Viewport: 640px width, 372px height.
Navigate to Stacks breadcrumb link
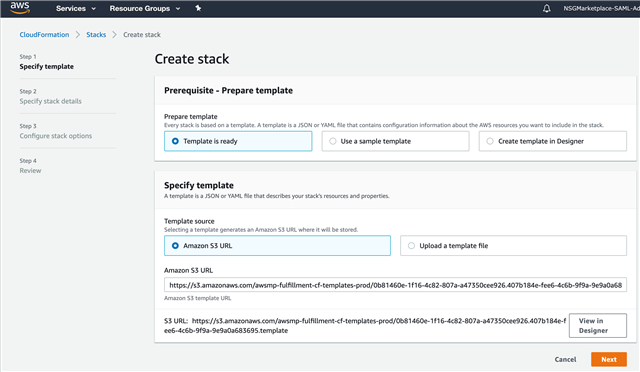point(96,35)
